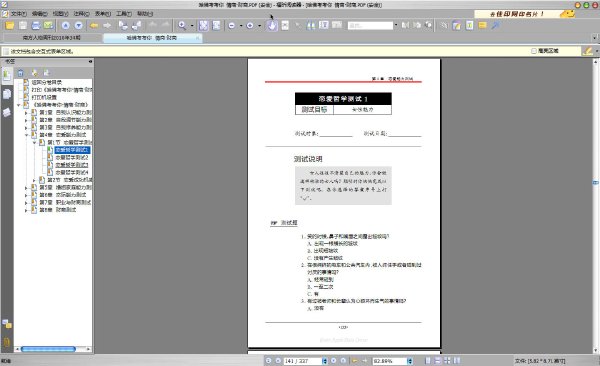The width and height of the screenshot is (600, 366).
Task: Expand the 第2章 bookmark node
Action: [26, 120]
